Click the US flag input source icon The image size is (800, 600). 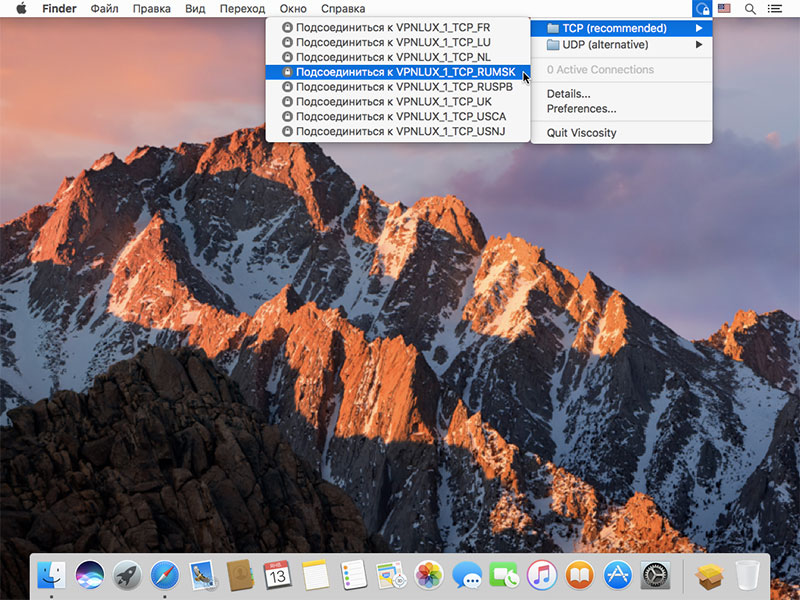click(724, 8)
